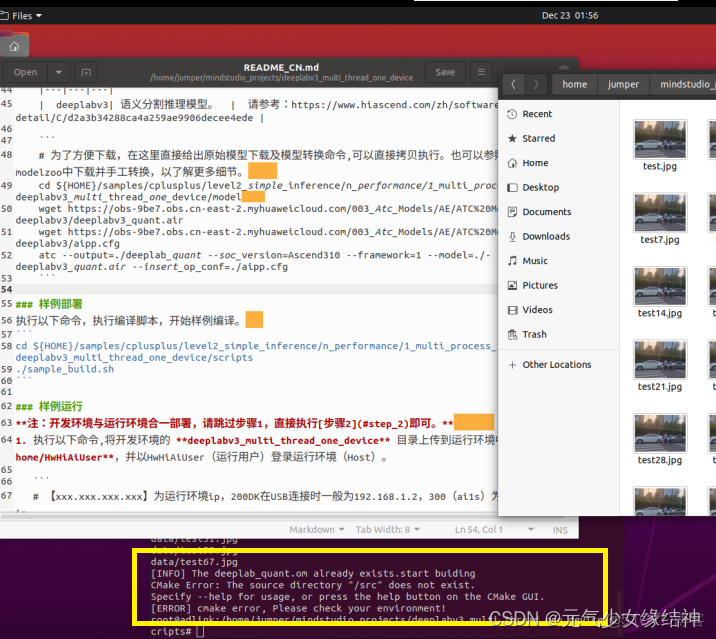Open Other Locations in sidebar
The width and height of the screenshot is (716, 639).
559,364
